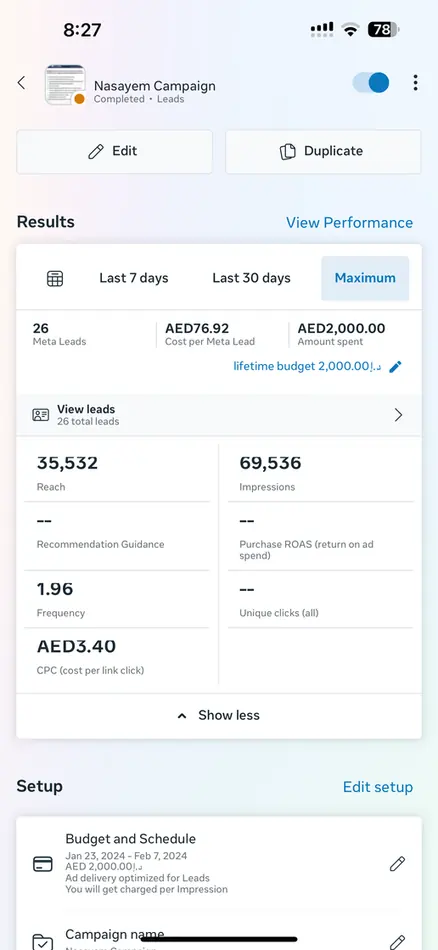438x950 pixels.
Task: Tap the AED2,000.00 Amount spent value
Action: tap(341, 328)
